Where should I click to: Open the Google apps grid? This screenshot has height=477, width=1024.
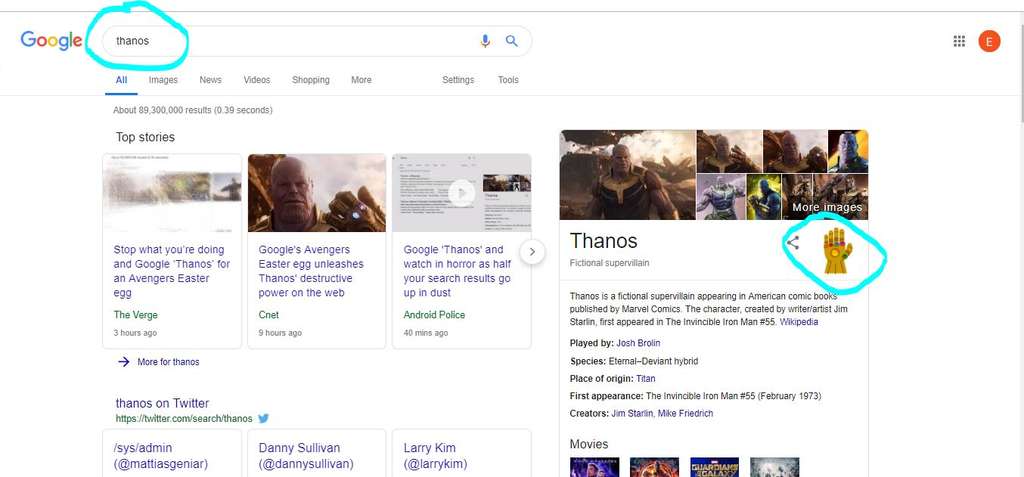959,41
